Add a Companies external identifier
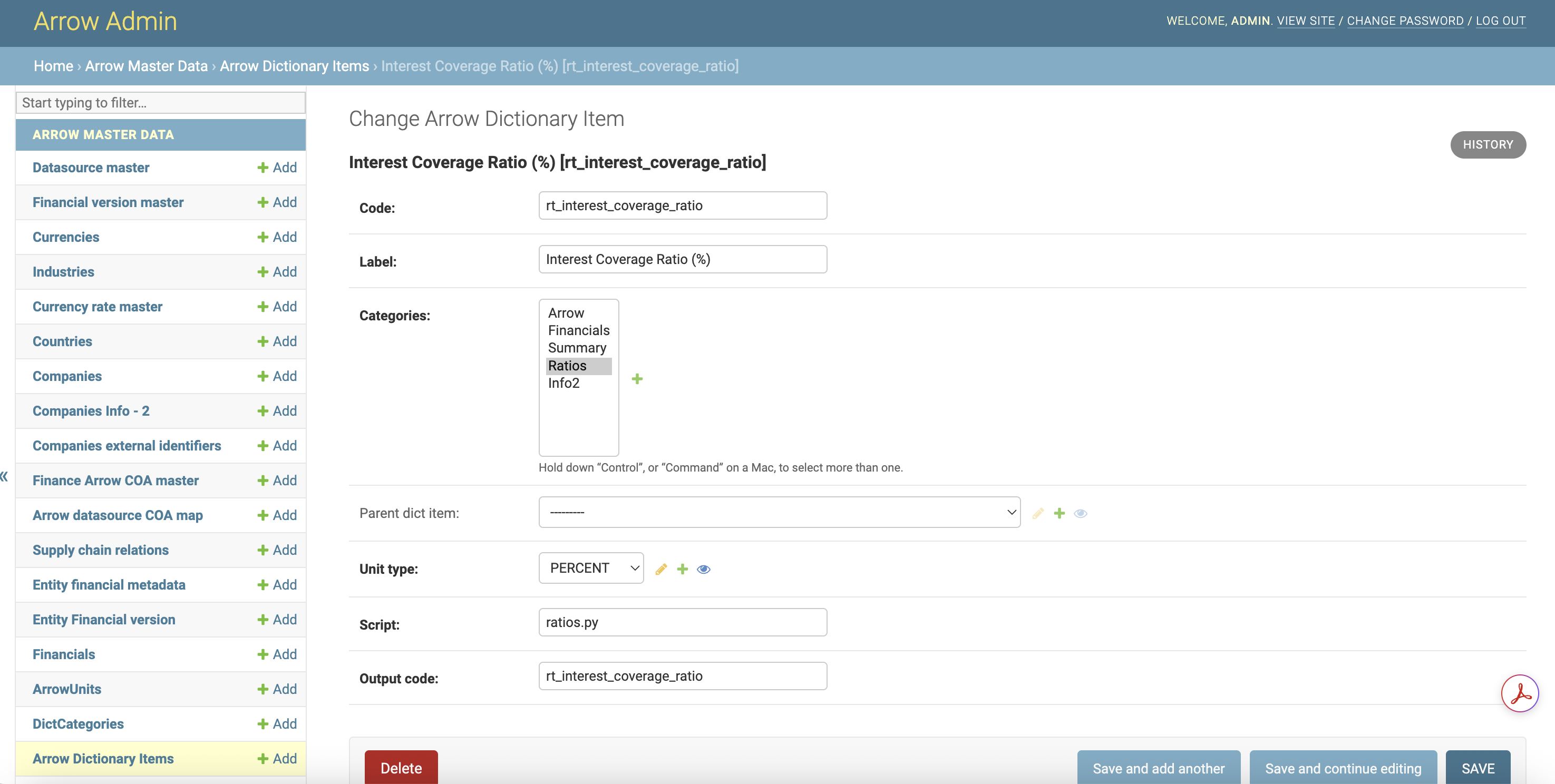 point(277,446)
